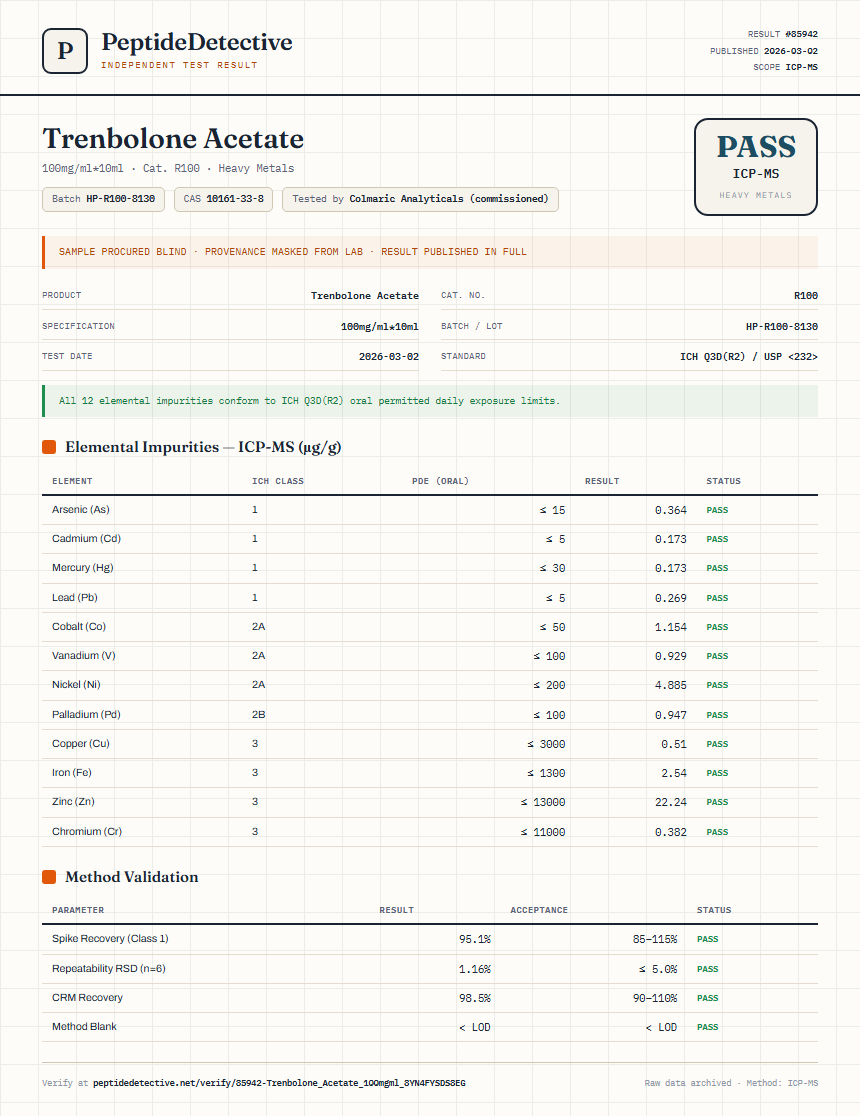Click the Cadmium (Cd) row label
This screenshot has height=1116, width=860.
coord(86,539)
